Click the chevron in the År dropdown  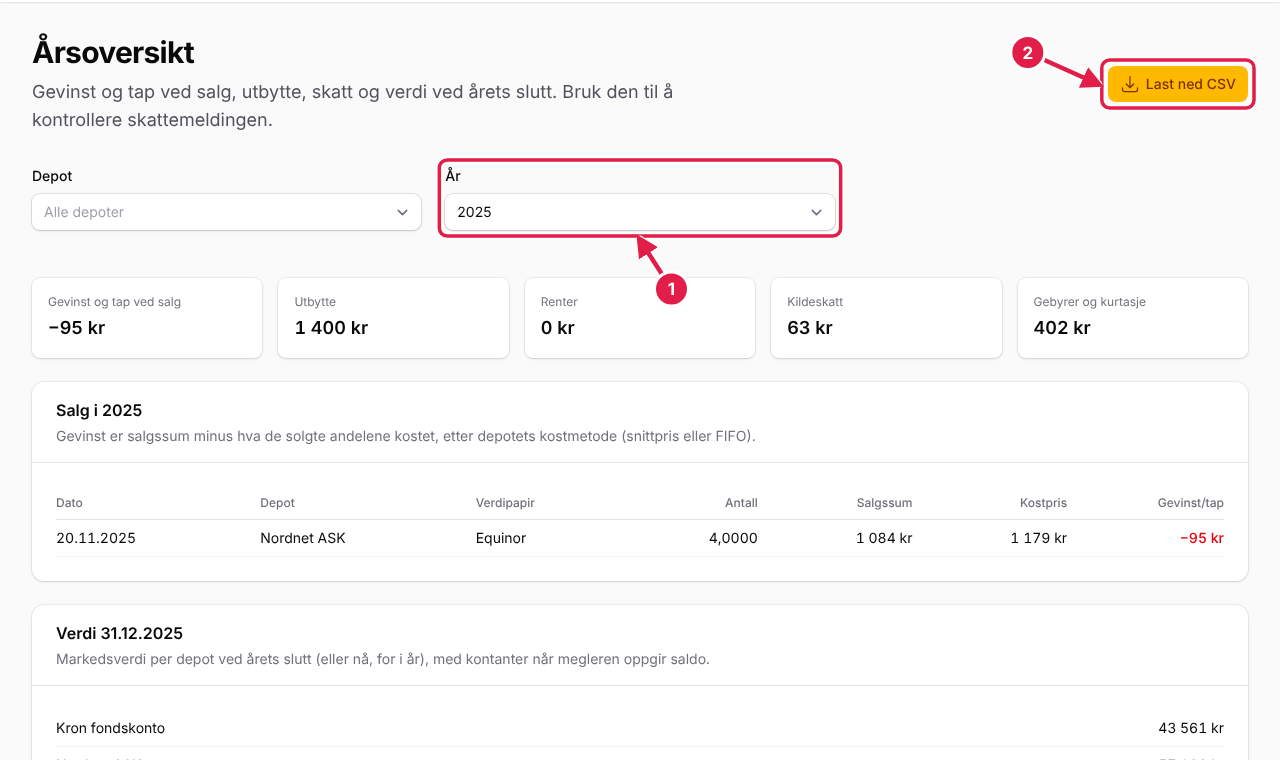[x=816, y=212]
